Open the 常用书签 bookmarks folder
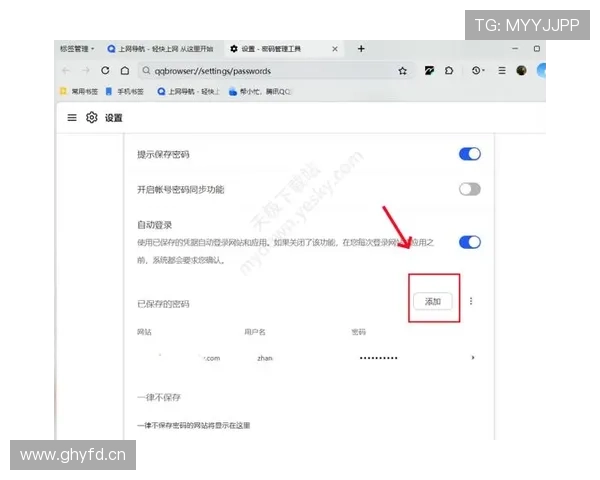600x480 pixels. [79, 91]
